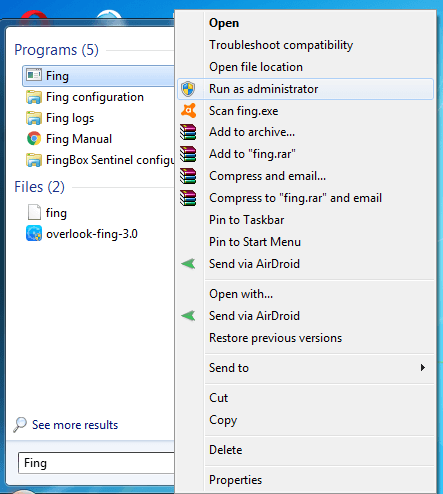Click the Fing search input field
This screenshot has height=494, width=443.
[x=97, y=463]
